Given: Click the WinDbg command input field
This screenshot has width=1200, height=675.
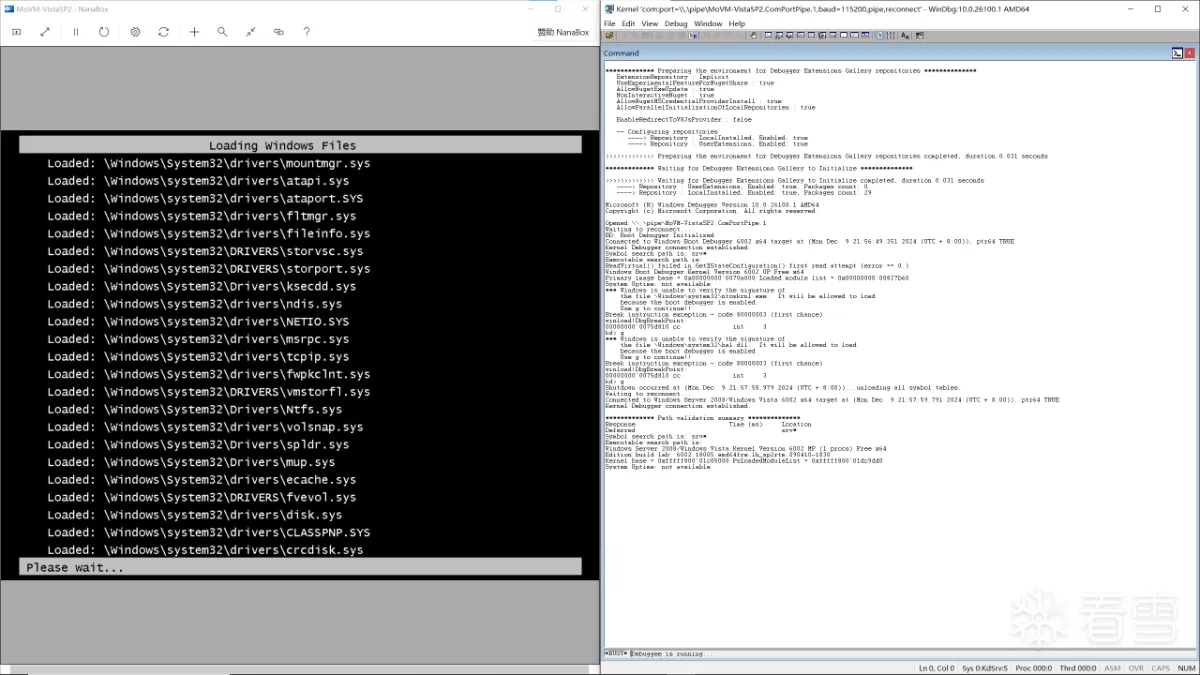Looking at the screenshot, I should [x=912, y=653].
